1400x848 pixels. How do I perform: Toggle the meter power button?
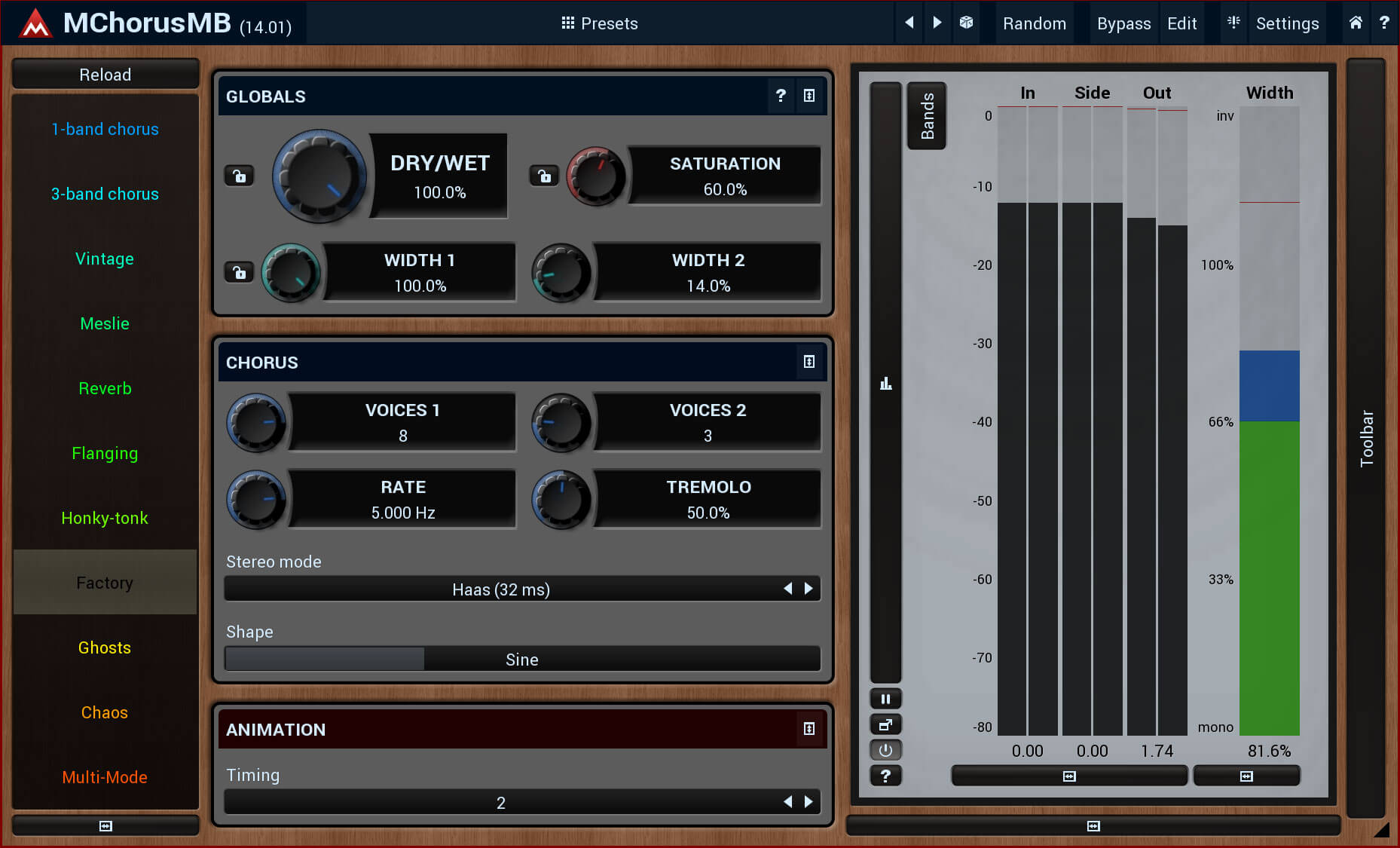[886, 750]
